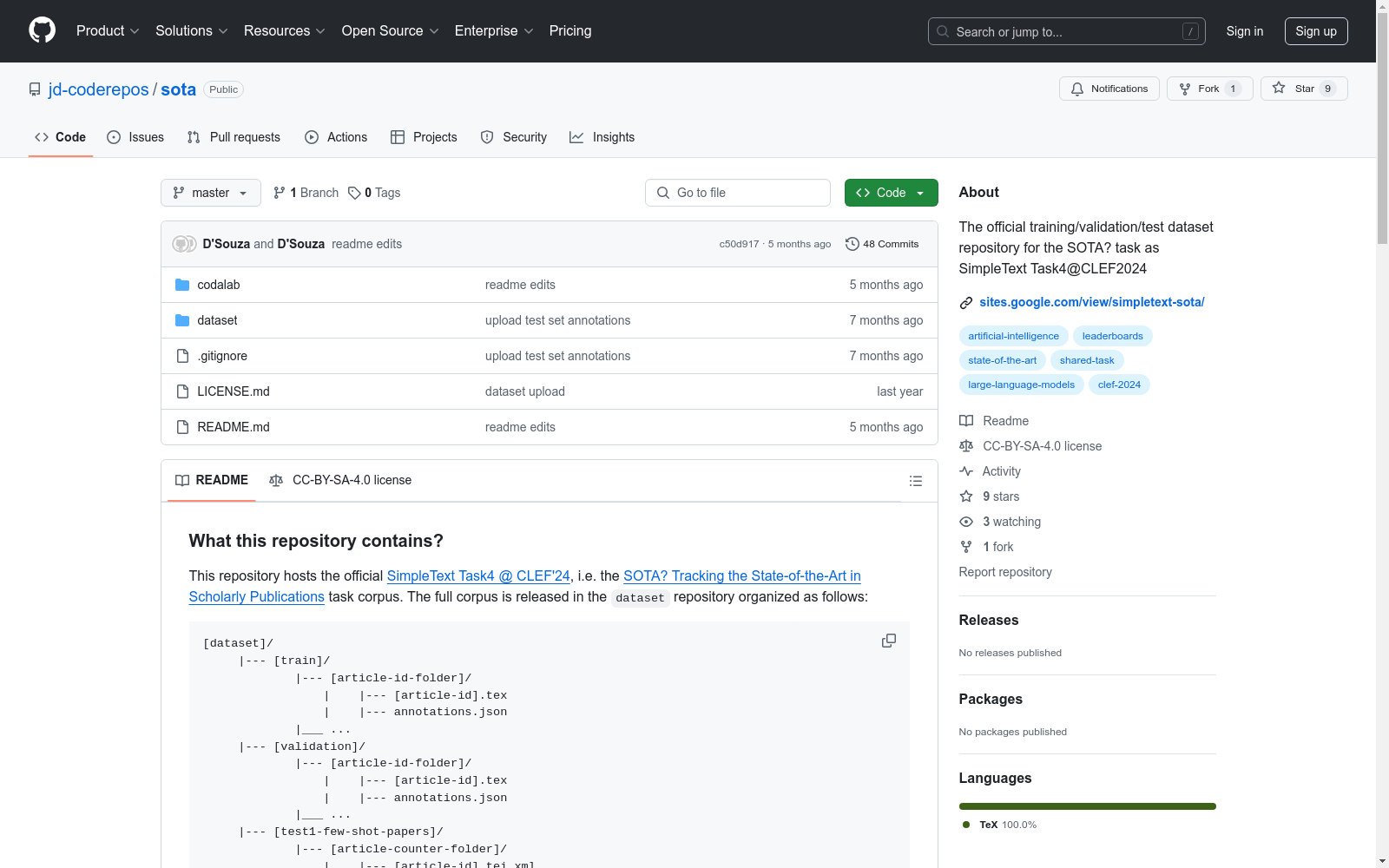Click the shared-task topic tag
This screenshot has width=1389, height=868.
click(x=1087, y=360)
